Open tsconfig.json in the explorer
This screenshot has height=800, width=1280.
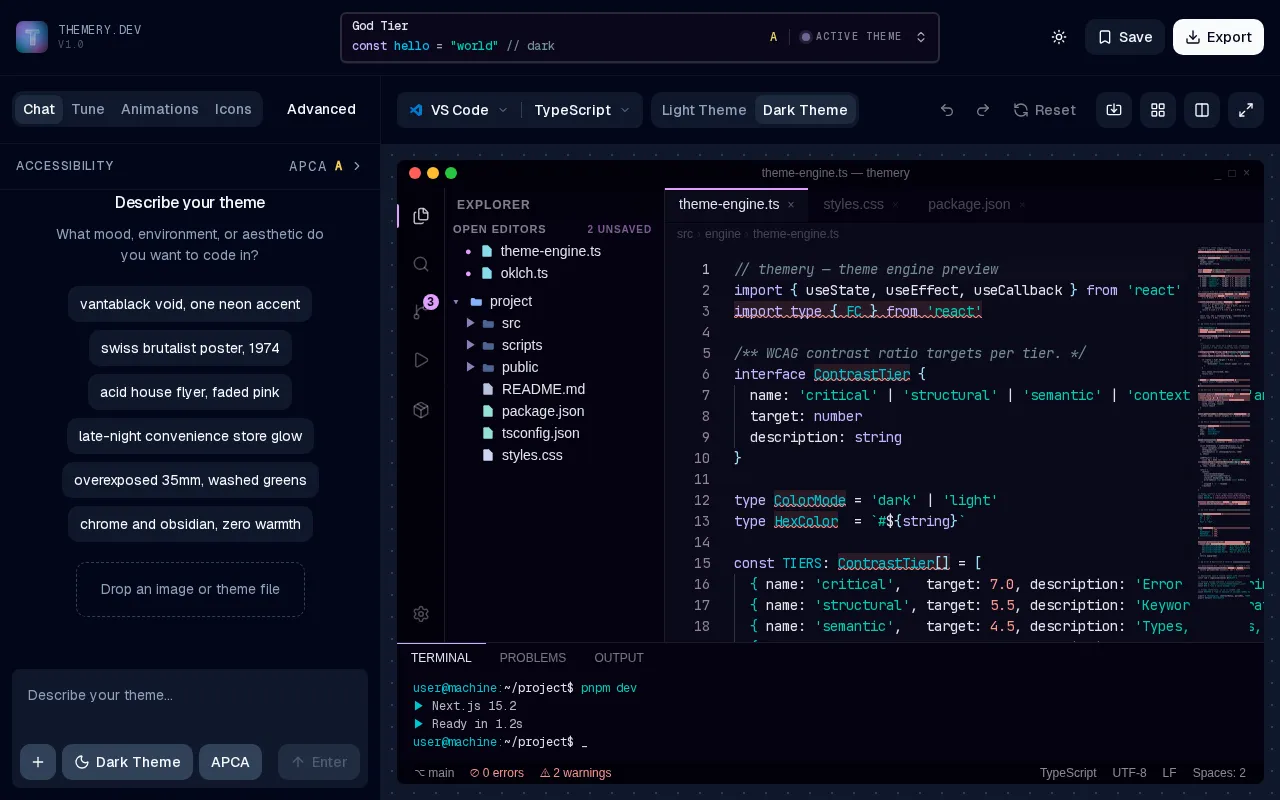[x=540, y=433]
